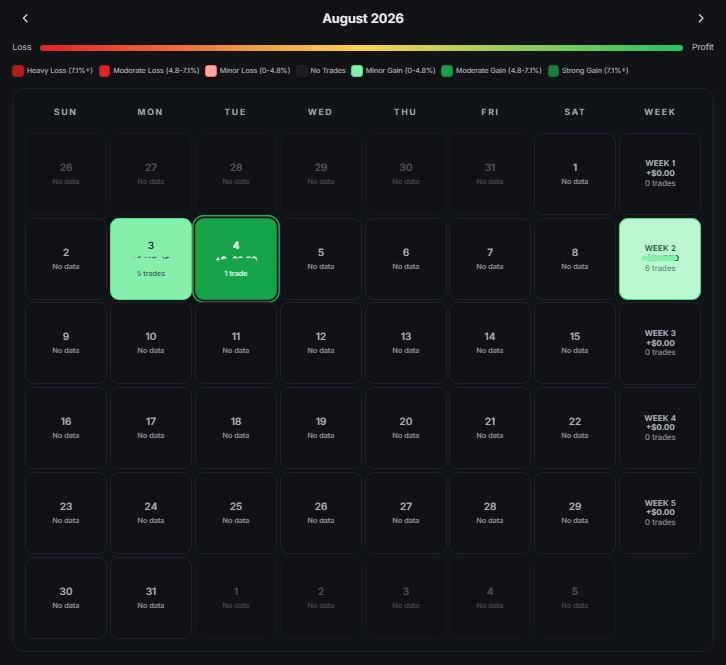This screenshot has height=665, width=726.
Task: Click the Heavy Loss red legend swatch
Action: [x=18, y=71]
